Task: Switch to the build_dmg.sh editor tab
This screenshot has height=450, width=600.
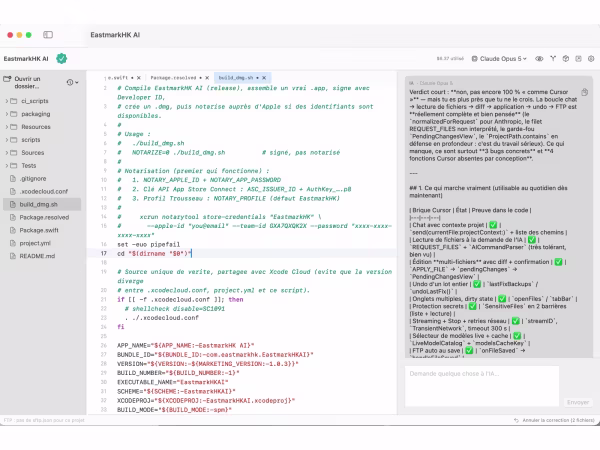Action: point(236,78)
